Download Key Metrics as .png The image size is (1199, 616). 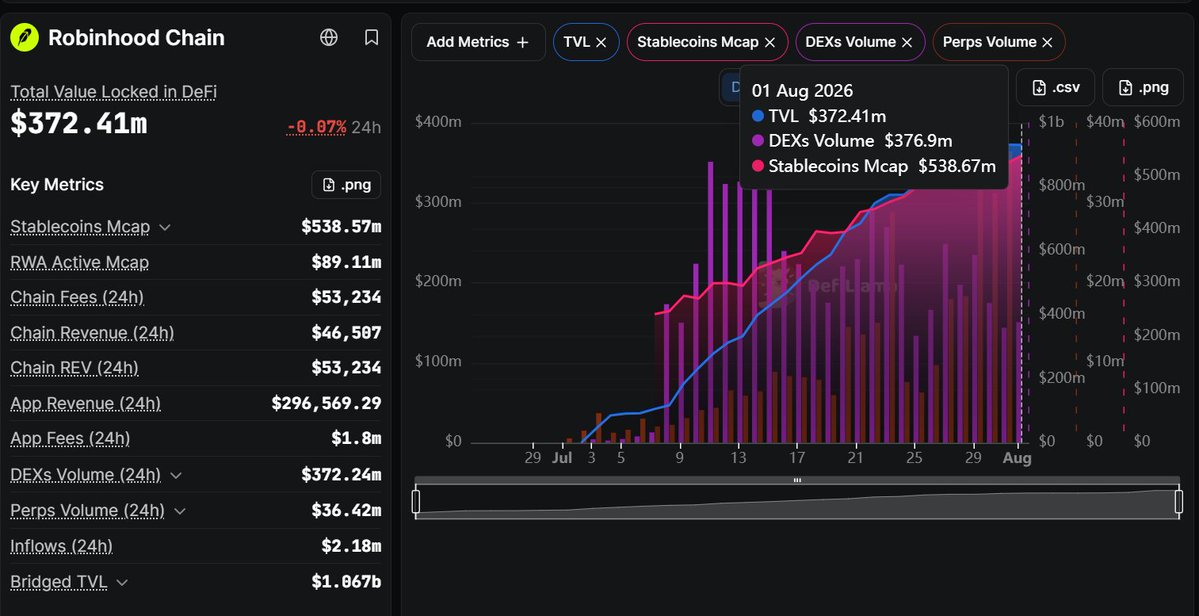click(x=346, y=185)
